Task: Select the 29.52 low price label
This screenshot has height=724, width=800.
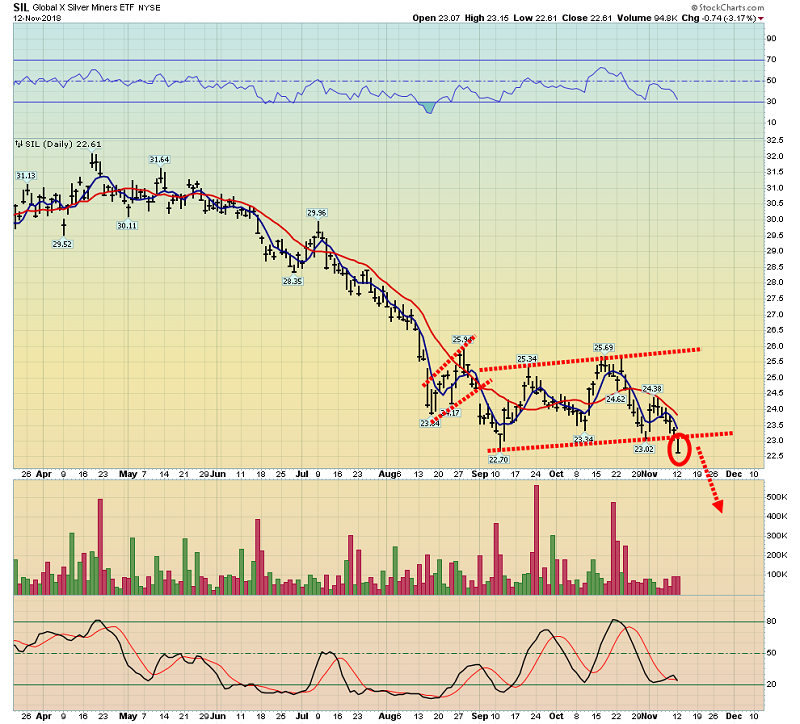Action: pos(62,244)
